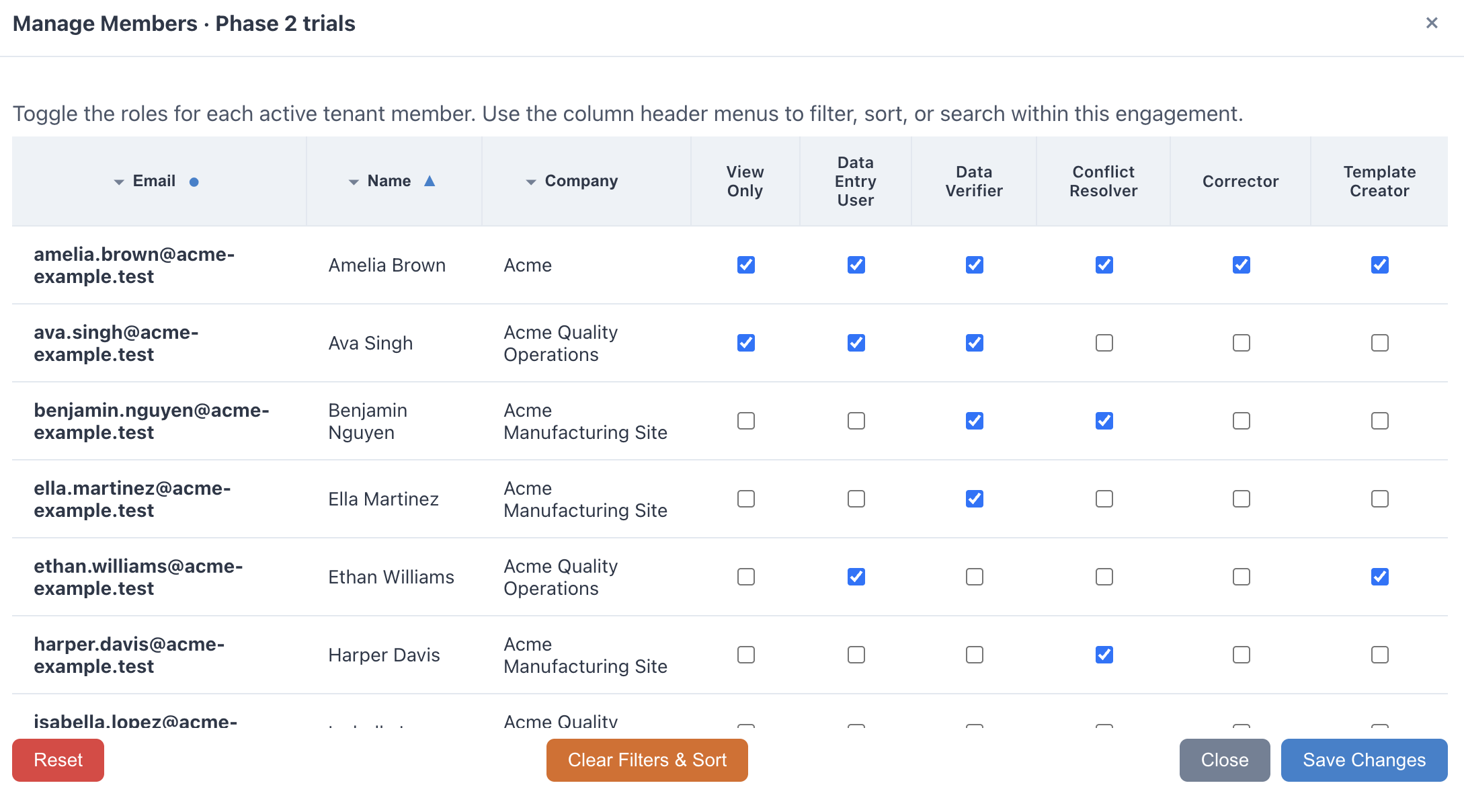This screenshot has height=812, width=1464.
Task: Uncheck Data Verifier for Ella Martinez
Action: click(974, 499)
